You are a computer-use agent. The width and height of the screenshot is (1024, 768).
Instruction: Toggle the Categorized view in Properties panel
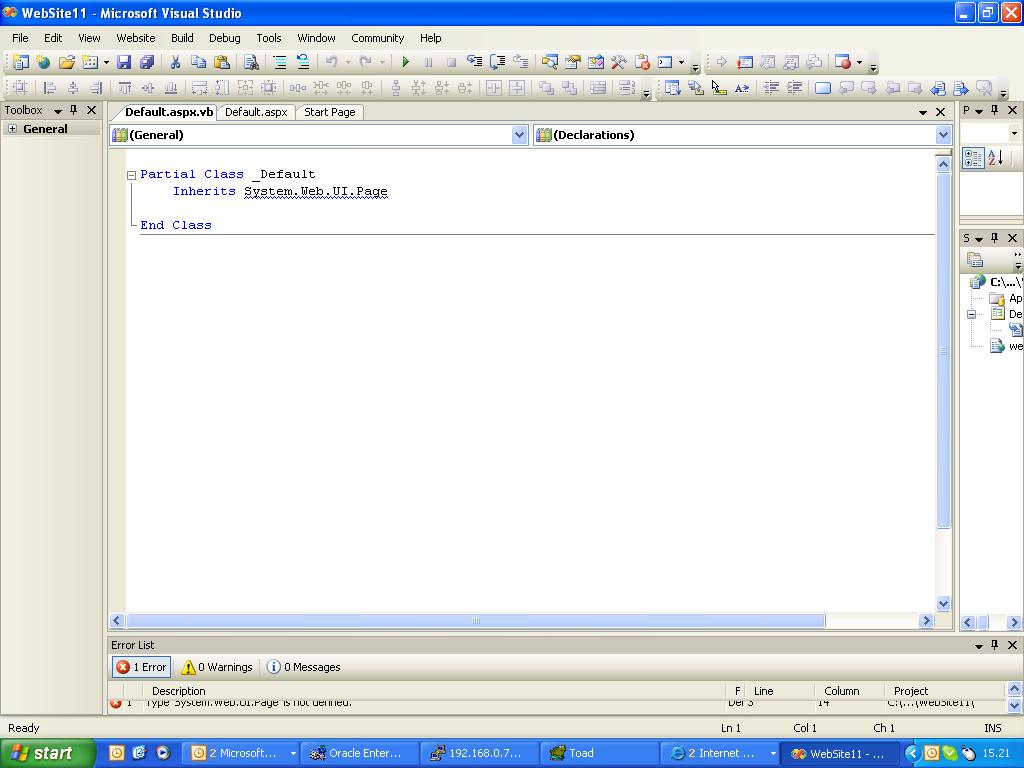(x=973, y=157)
